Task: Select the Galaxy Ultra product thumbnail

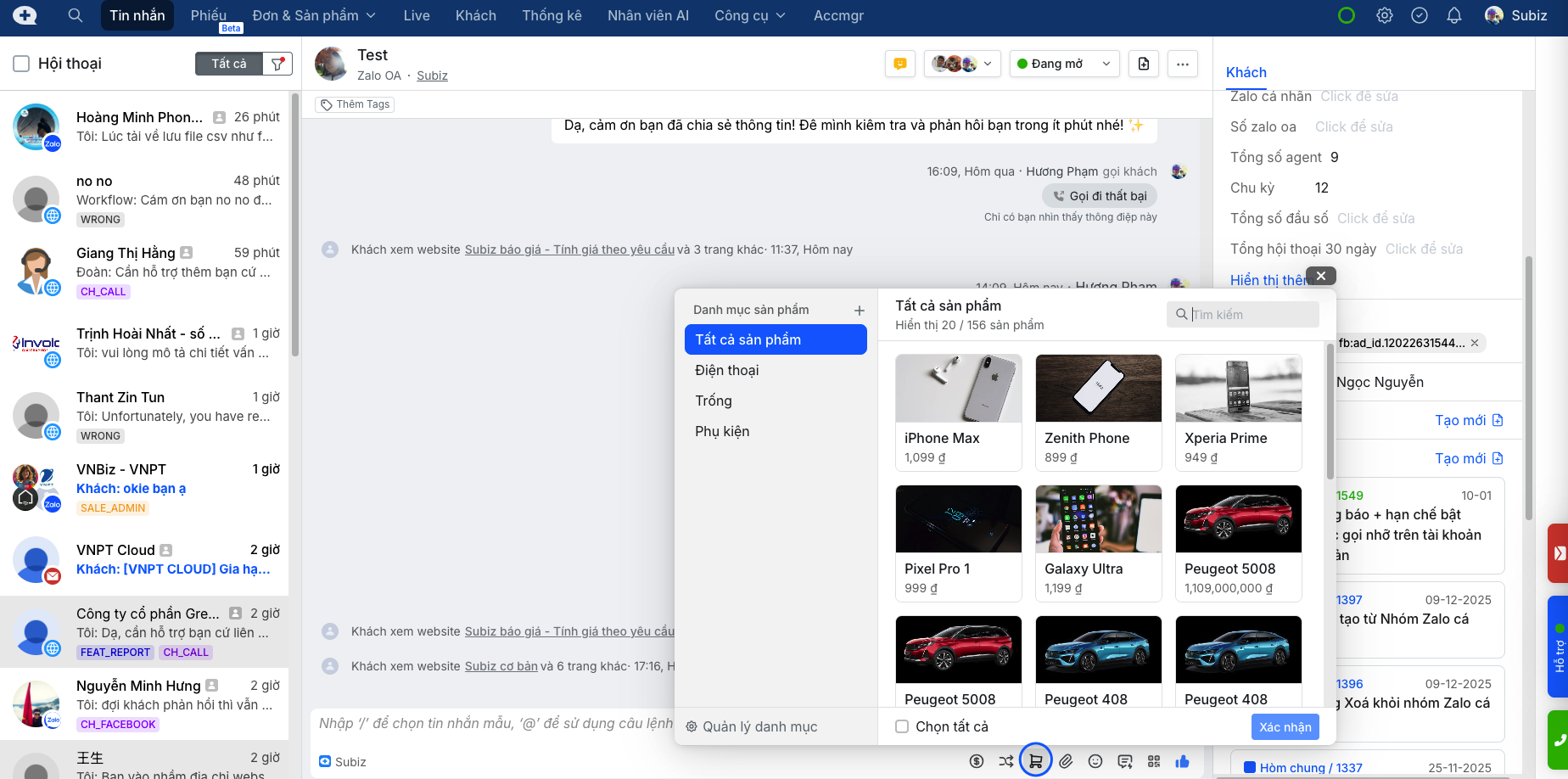Action: 1098,519
